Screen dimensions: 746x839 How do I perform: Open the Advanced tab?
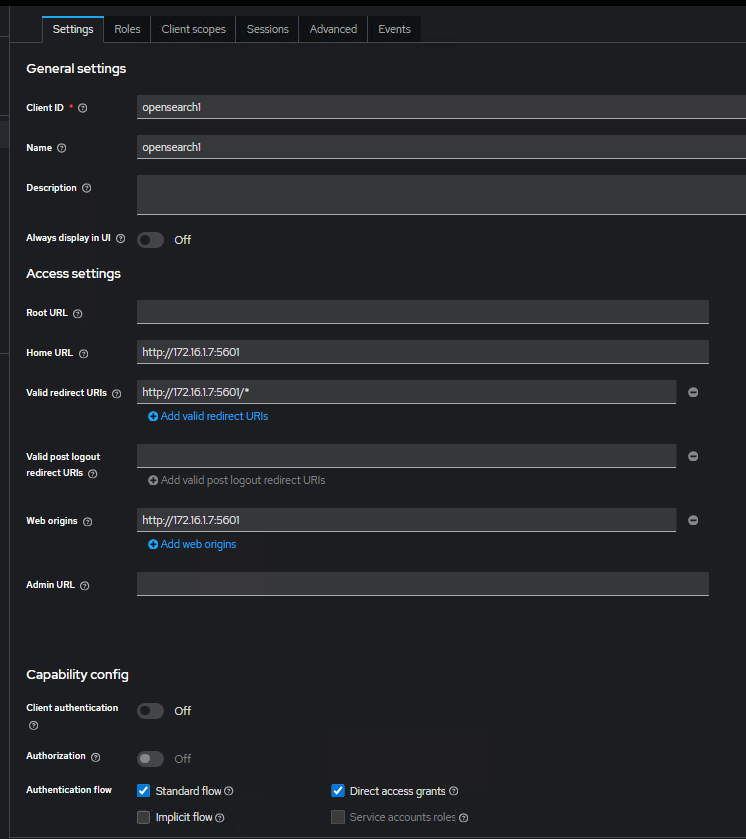tap(333, 29)
